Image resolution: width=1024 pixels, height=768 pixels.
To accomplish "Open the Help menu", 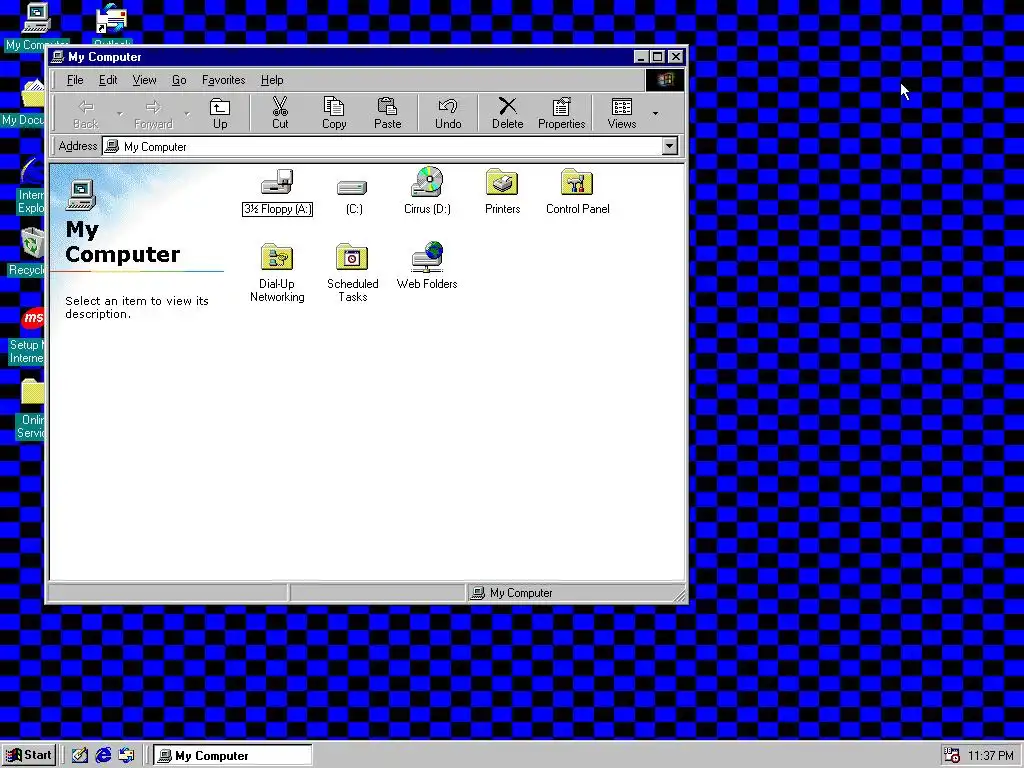I will pos(272,80).
